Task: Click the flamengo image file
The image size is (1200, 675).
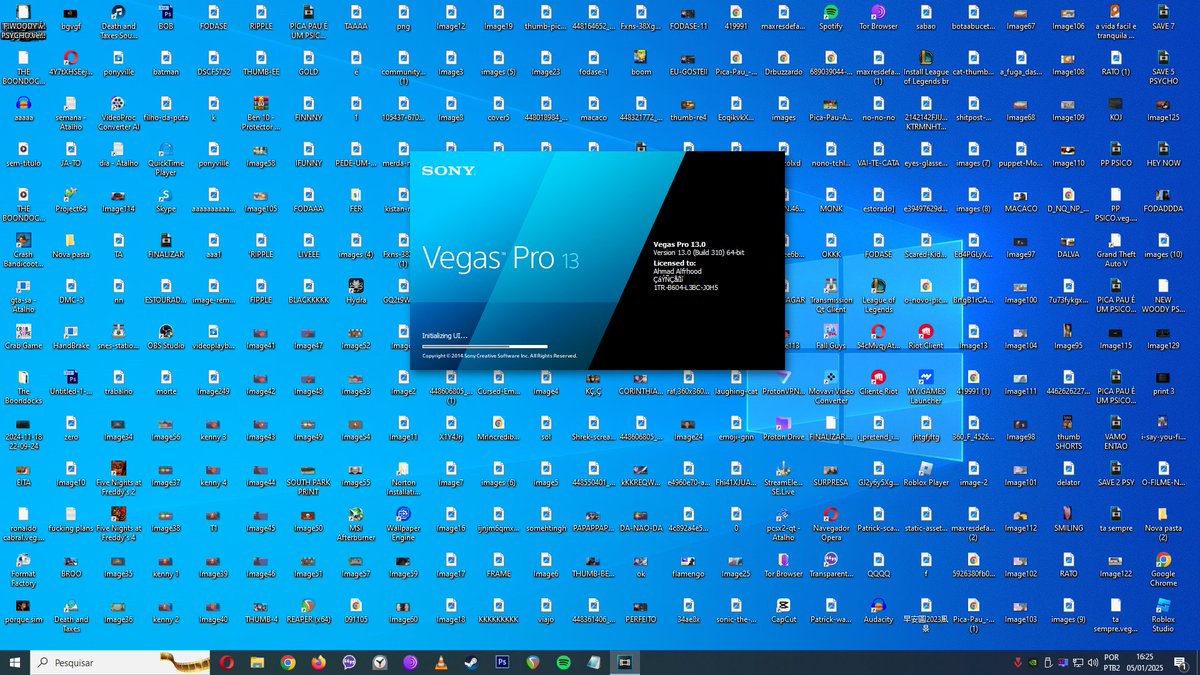Action: (x=688, y=565)
